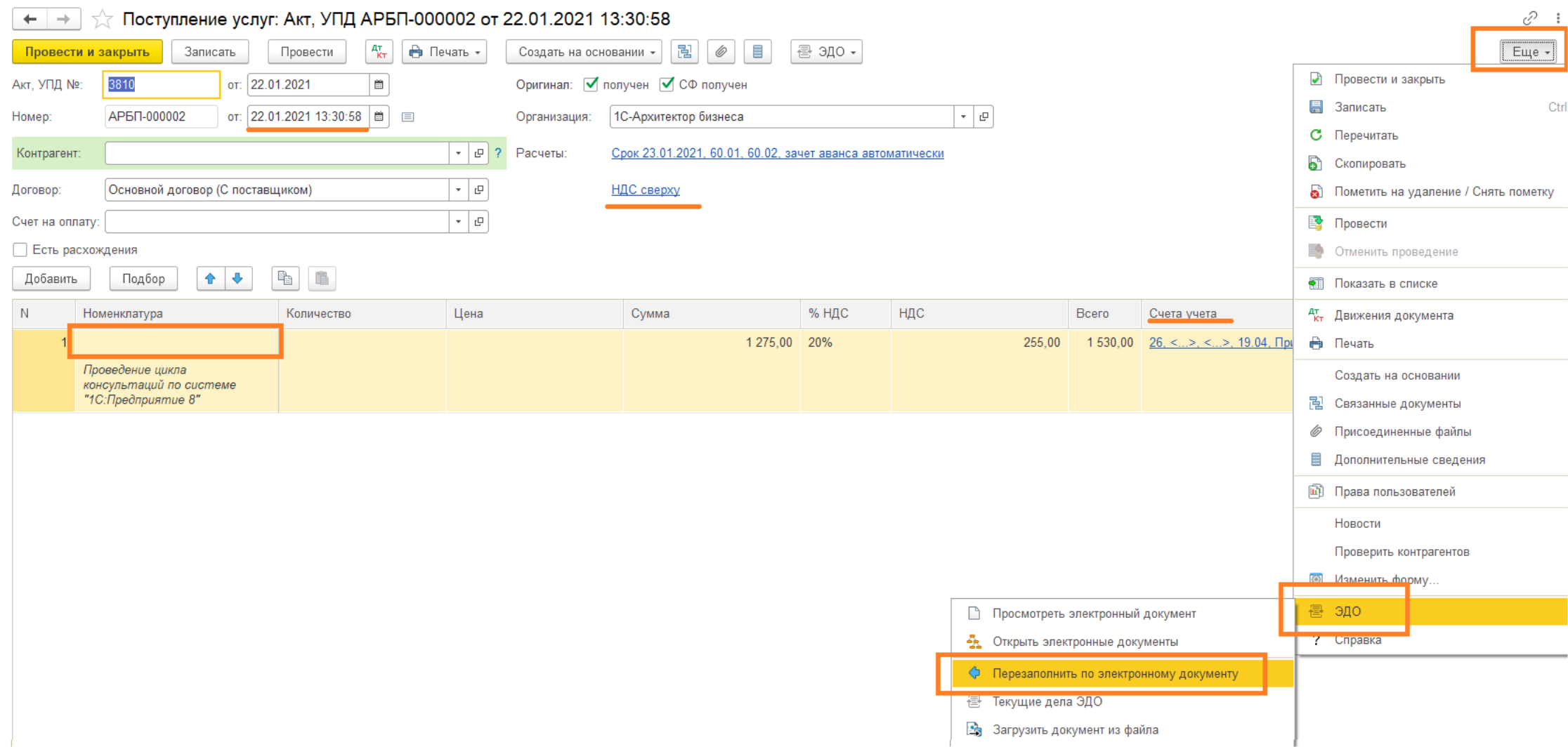This screenshot has width=1568, height=747.
Task: Move row down with blue arrow
Action: 238,279
